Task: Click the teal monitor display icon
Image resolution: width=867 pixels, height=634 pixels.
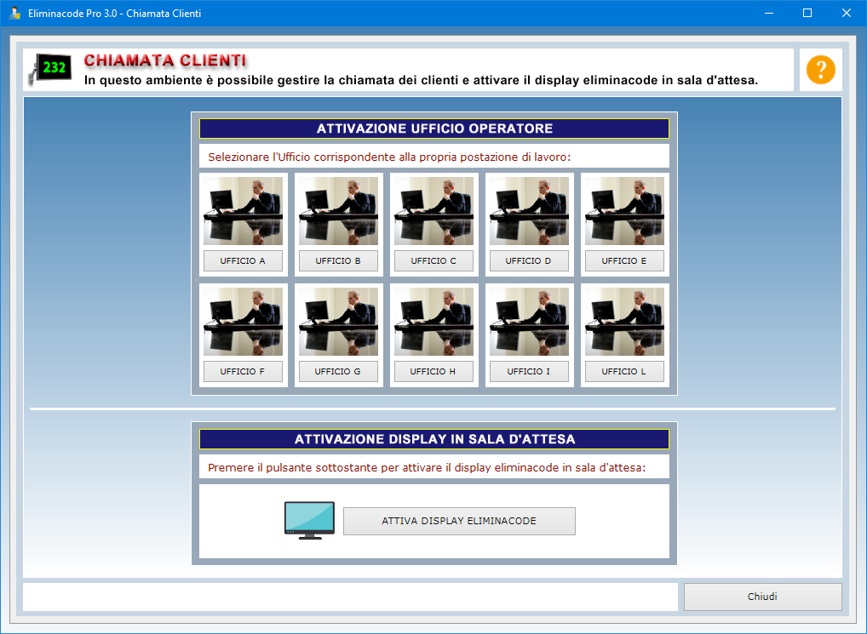Action: [x=309, y=520]
